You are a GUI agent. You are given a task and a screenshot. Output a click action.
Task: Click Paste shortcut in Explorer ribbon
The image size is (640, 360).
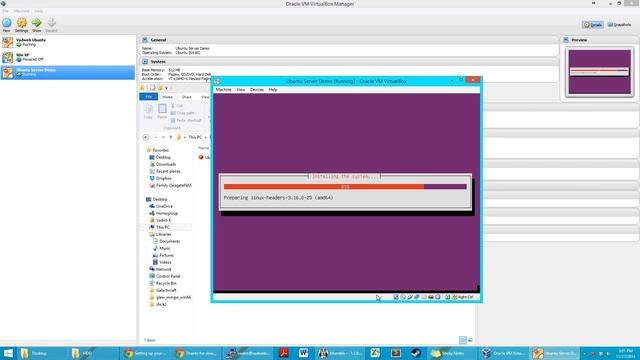[186, 120]
